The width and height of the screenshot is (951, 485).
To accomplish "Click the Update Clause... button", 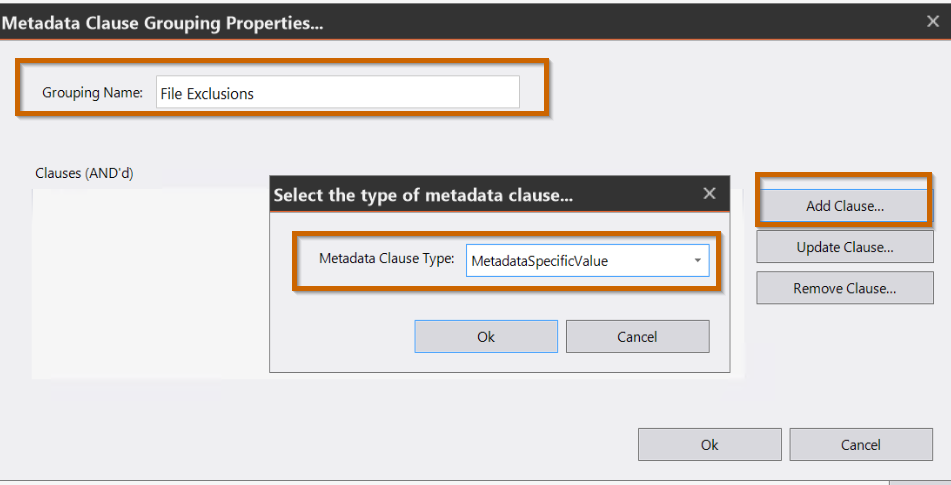I will (844, 247).
